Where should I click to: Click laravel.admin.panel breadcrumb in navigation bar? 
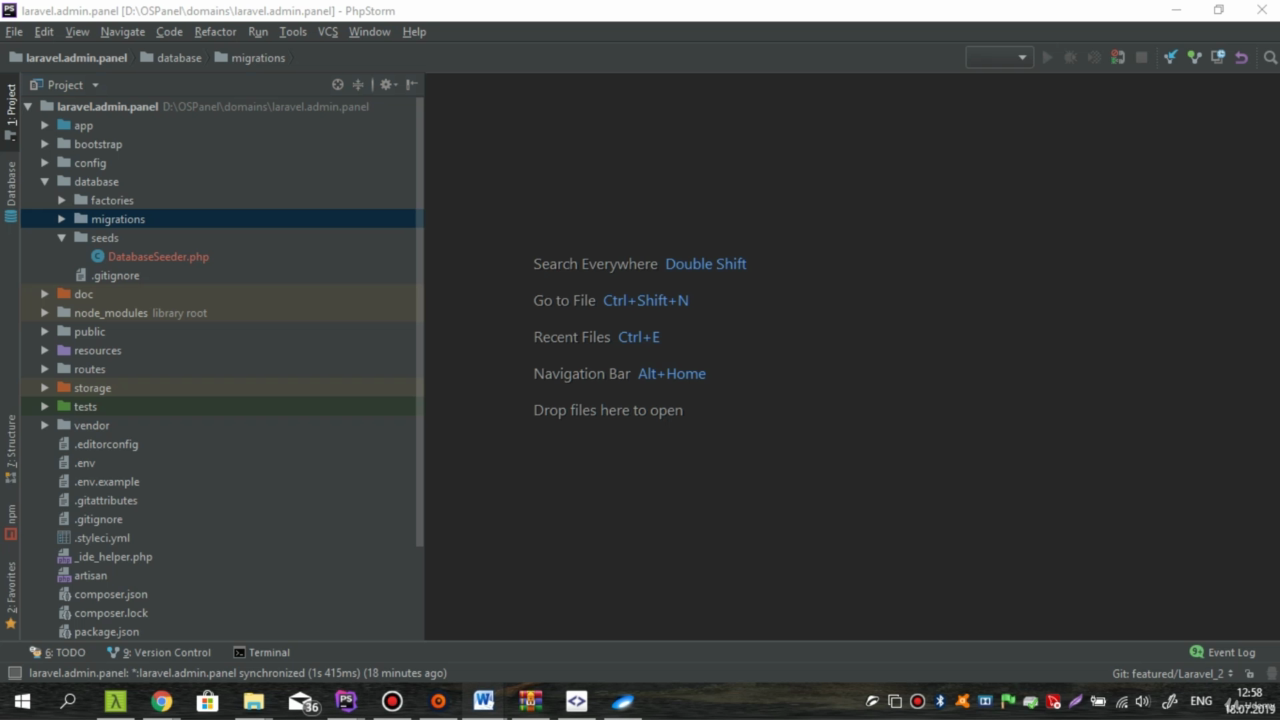coord(68,58)
